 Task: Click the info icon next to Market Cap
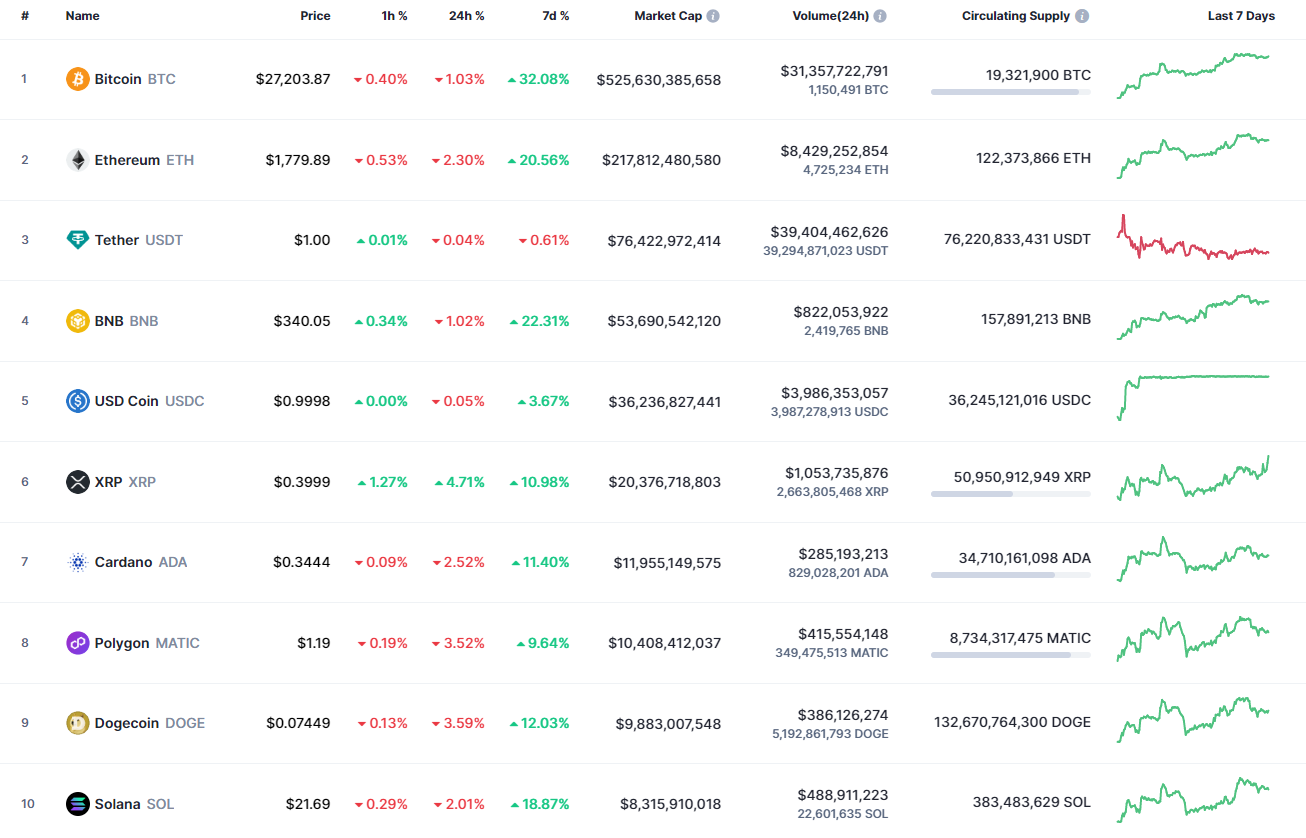[713, 16]
